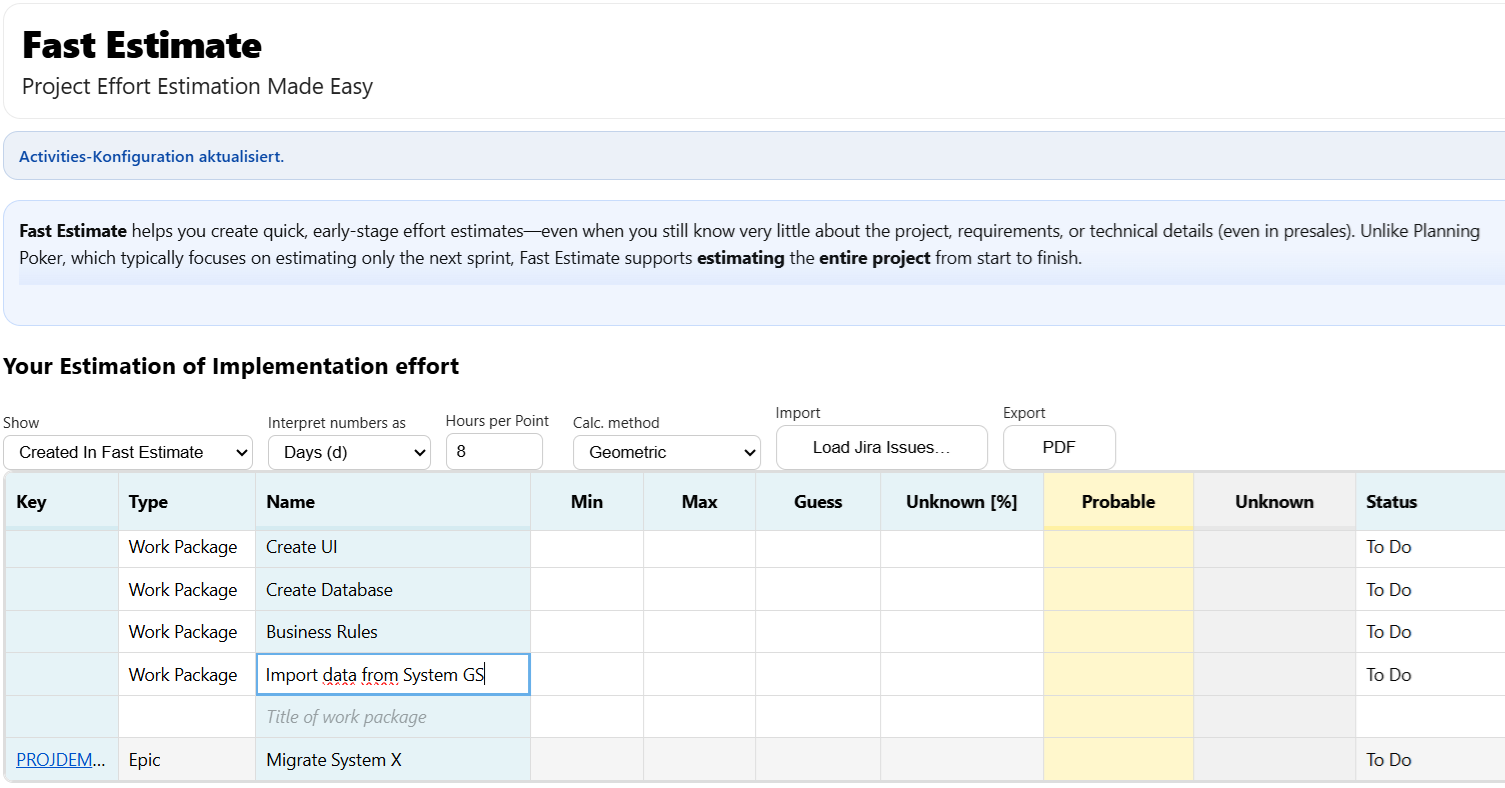Edit the Hours per Point value
This screenshot has width=1505, height=788.
tap(493, 452)
